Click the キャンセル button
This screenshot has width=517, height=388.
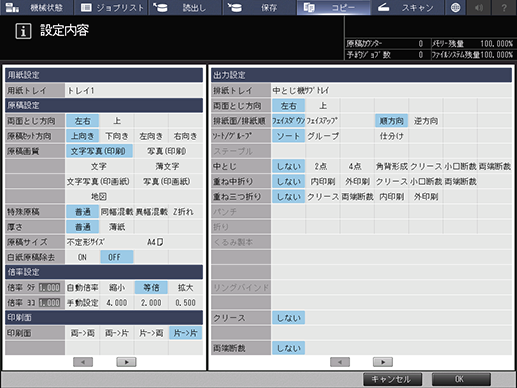click(392, 379)
